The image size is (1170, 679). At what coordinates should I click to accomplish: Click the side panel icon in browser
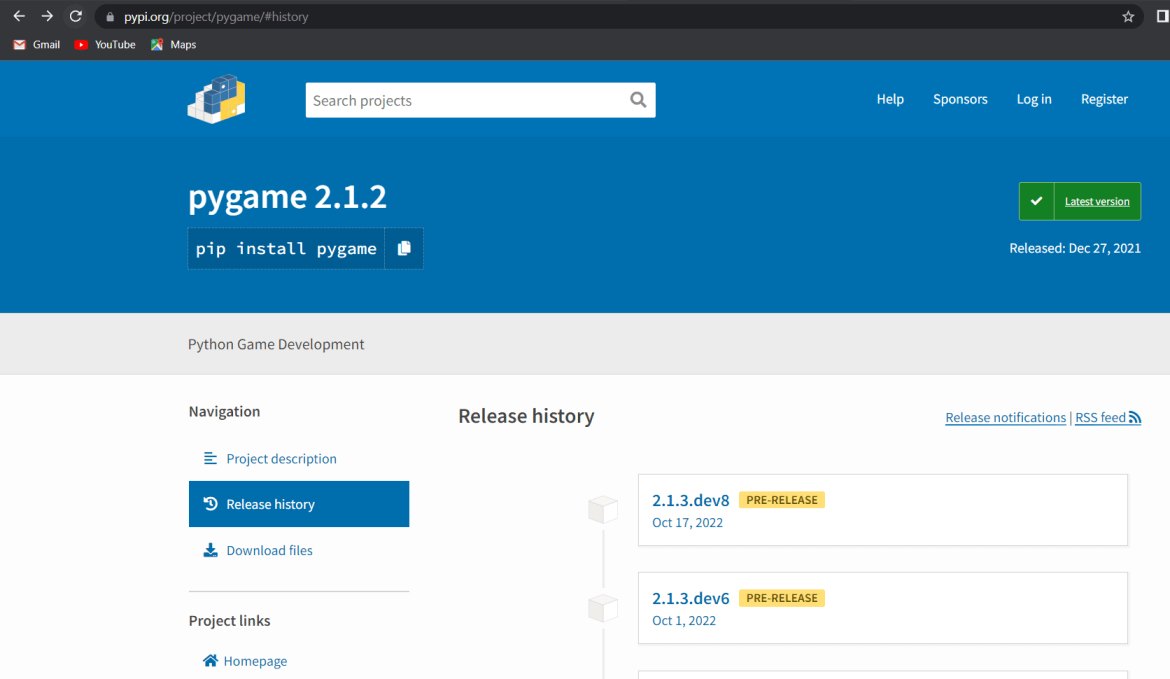coord(1163,16)
